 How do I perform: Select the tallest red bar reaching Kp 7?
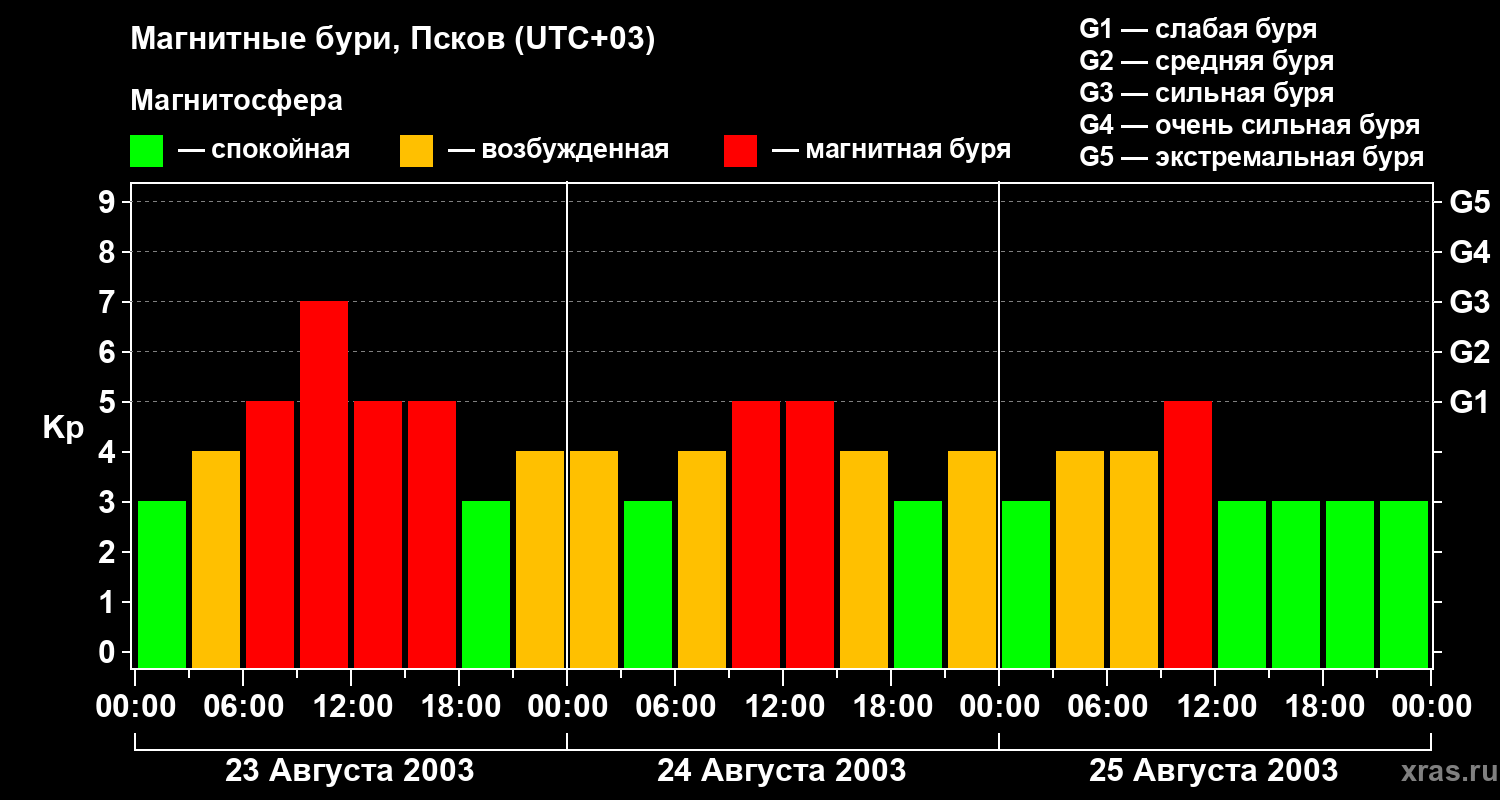(324, 484)
